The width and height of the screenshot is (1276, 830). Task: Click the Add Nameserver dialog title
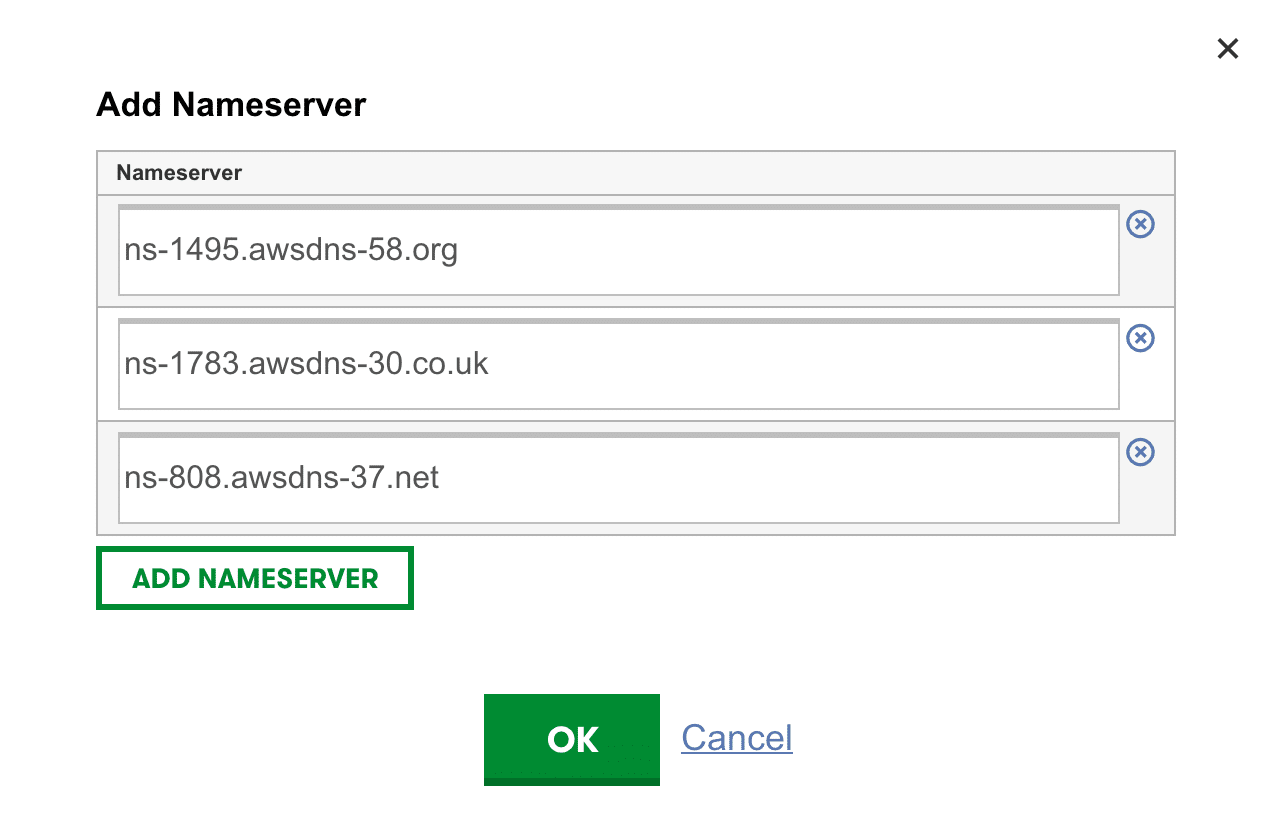(x=231, y=105)
